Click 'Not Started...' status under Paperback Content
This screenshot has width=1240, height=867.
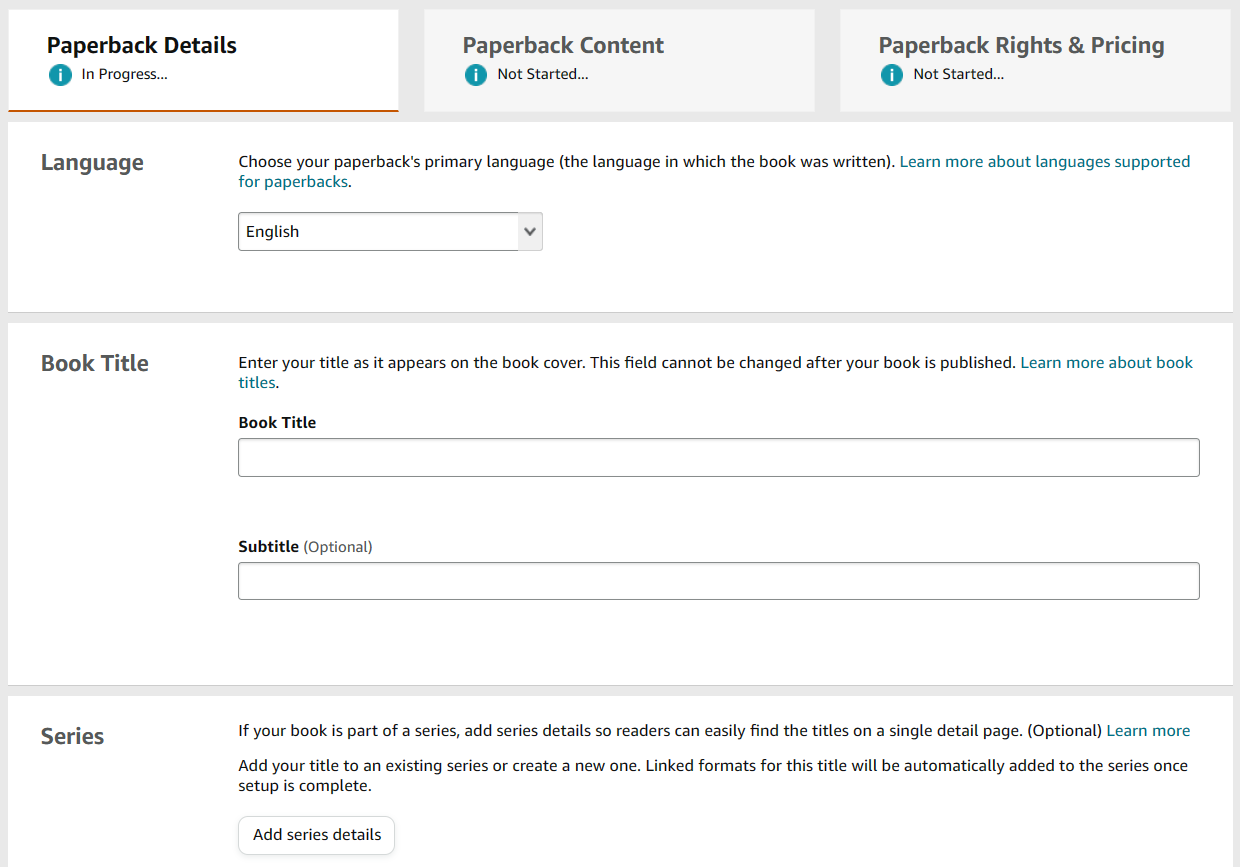[542, 75]
